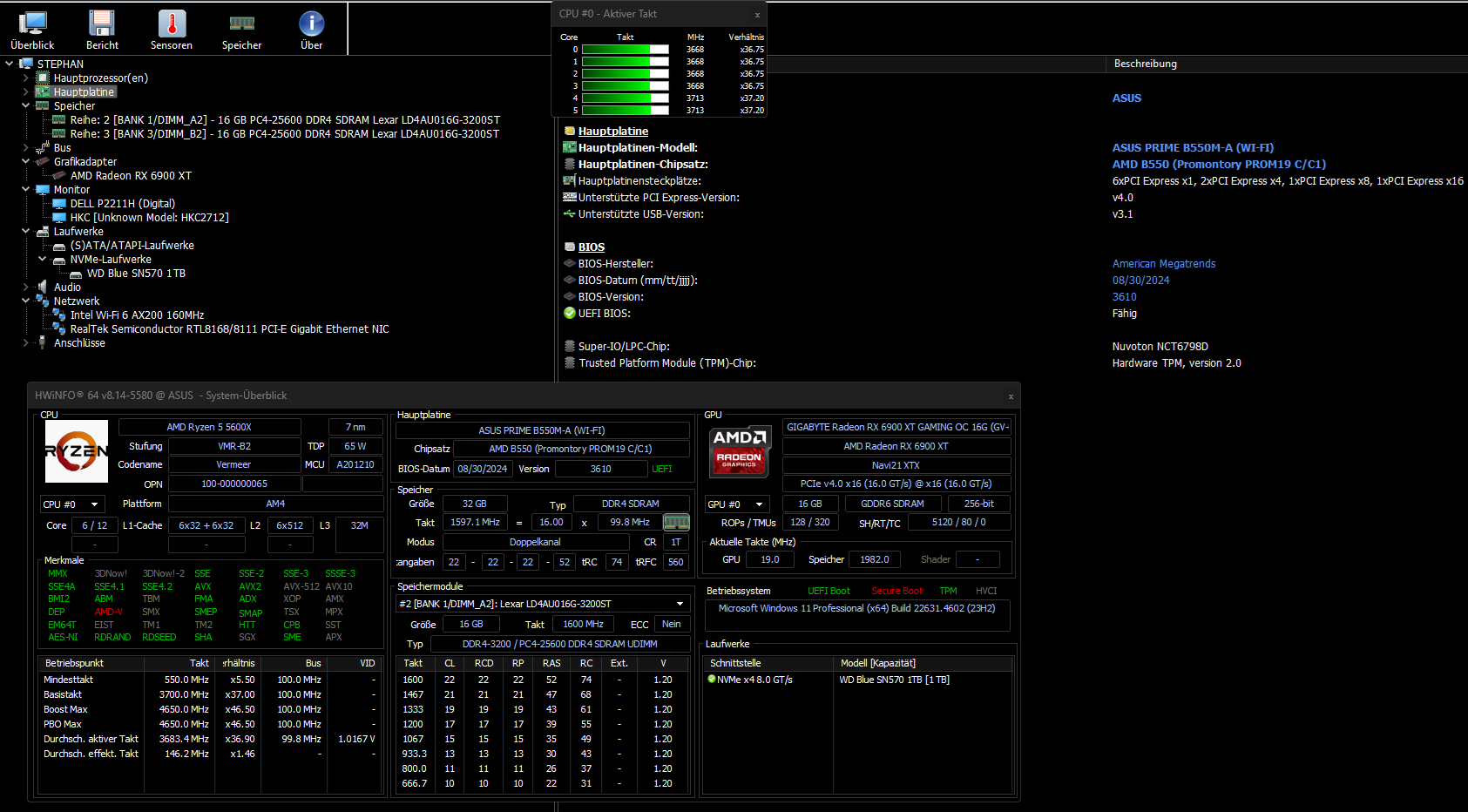Screen dimensions: 1468x812
Task: Open the GPU #0 dropdown
Action: 738,504
